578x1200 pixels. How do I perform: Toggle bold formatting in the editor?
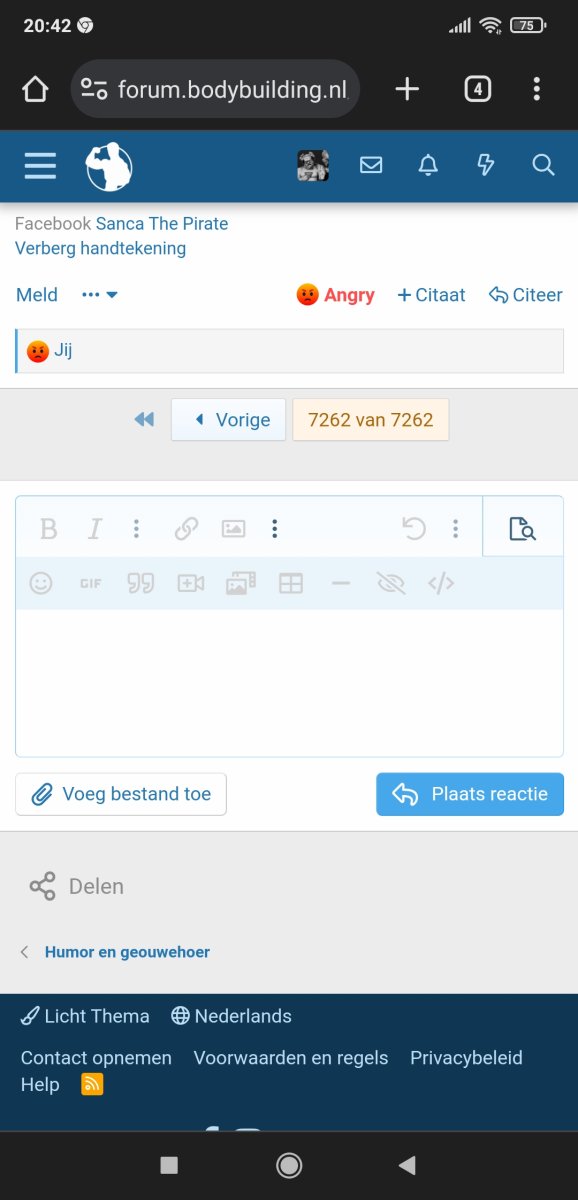pos(48,528)
